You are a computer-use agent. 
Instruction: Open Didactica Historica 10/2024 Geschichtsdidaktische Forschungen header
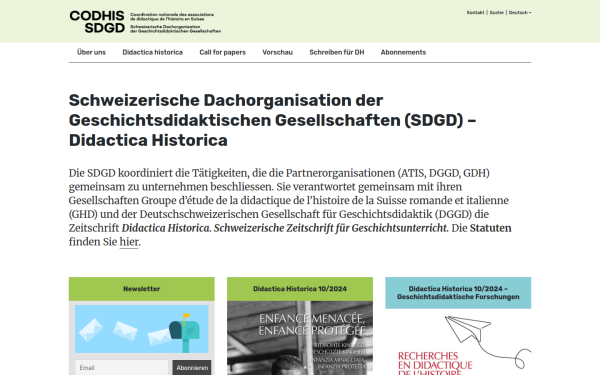[458, 293]
